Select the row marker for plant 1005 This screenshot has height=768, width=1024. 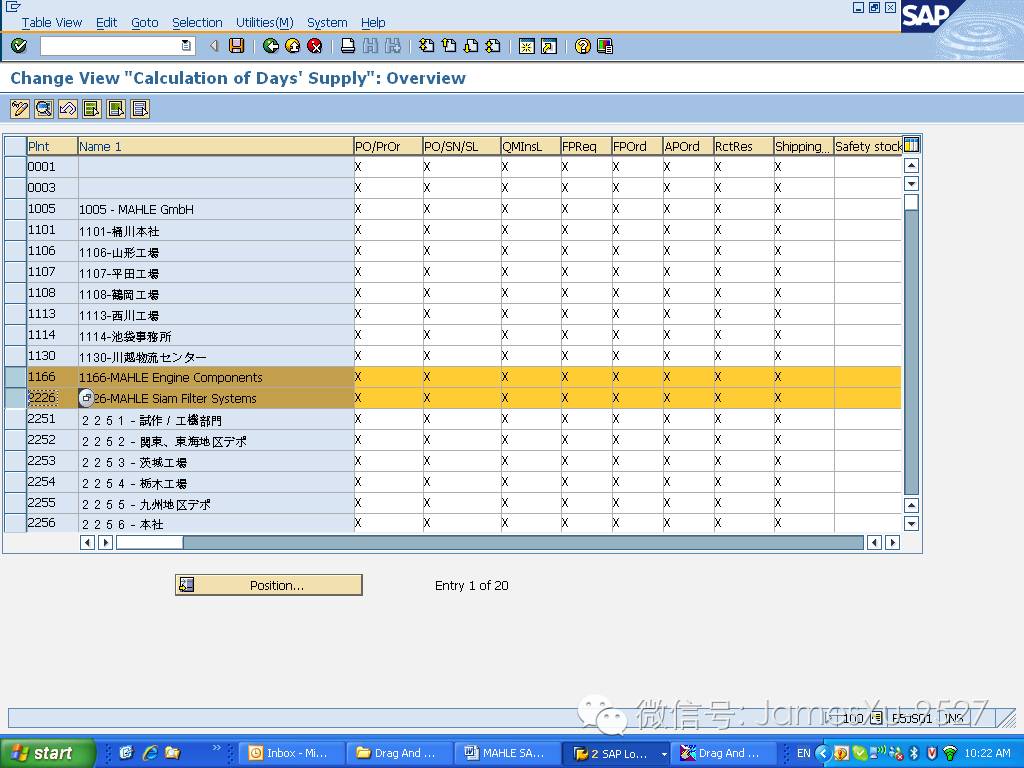(x=15, y=209)
